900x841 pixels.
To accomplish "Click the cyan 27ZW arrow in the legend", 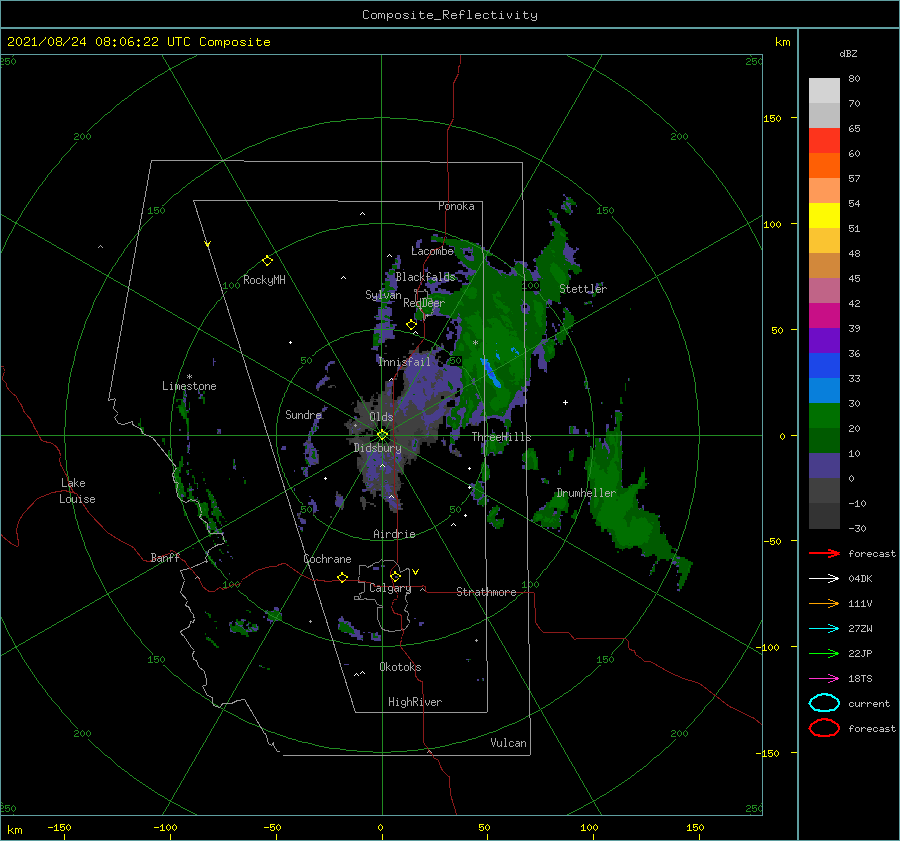I will coord(824,629).
